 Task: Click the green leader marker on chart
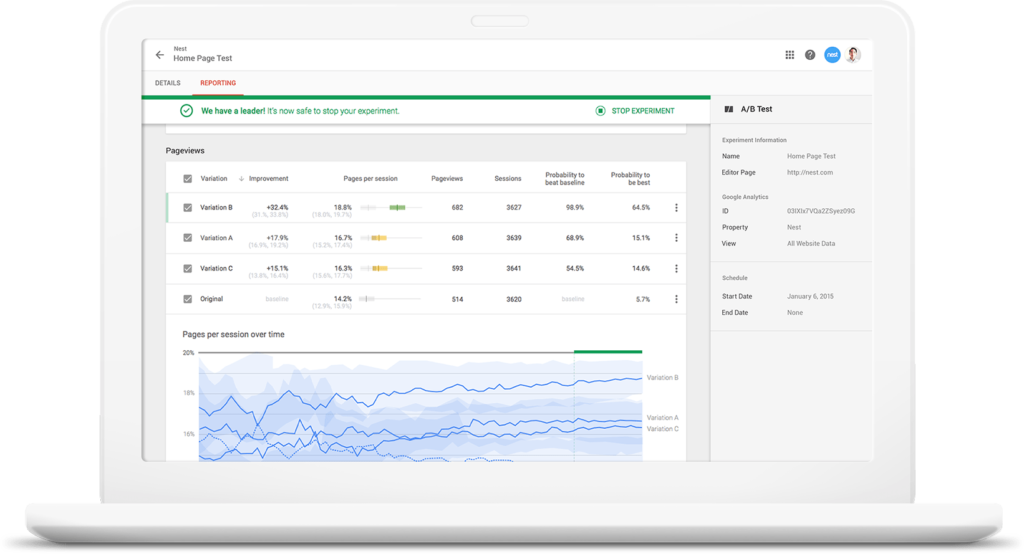608,351
